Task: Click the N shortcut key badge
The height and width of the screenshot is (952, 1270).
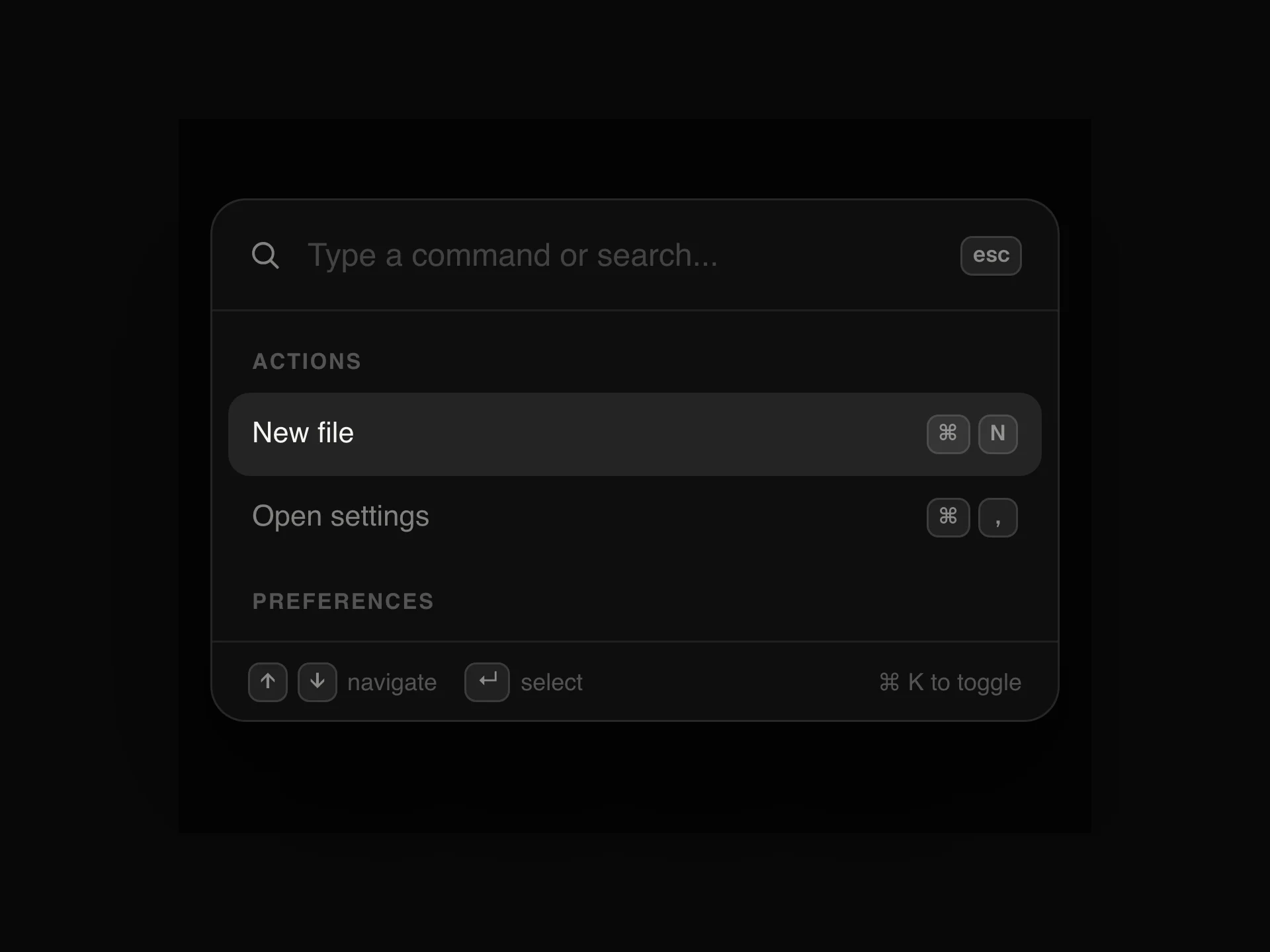Action: [x=997, y=434]
